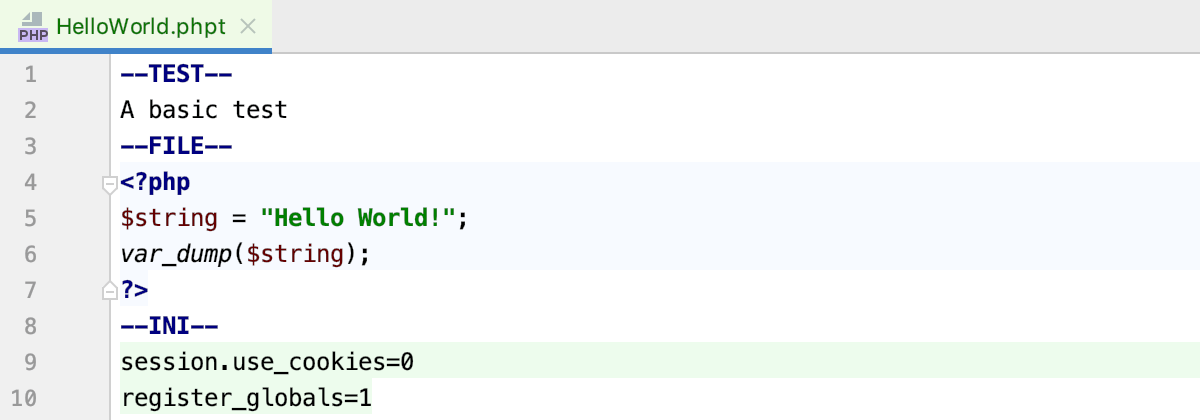Place cursor on the --FILE-- section header
1200x420 pixels.
click(176, 146)
